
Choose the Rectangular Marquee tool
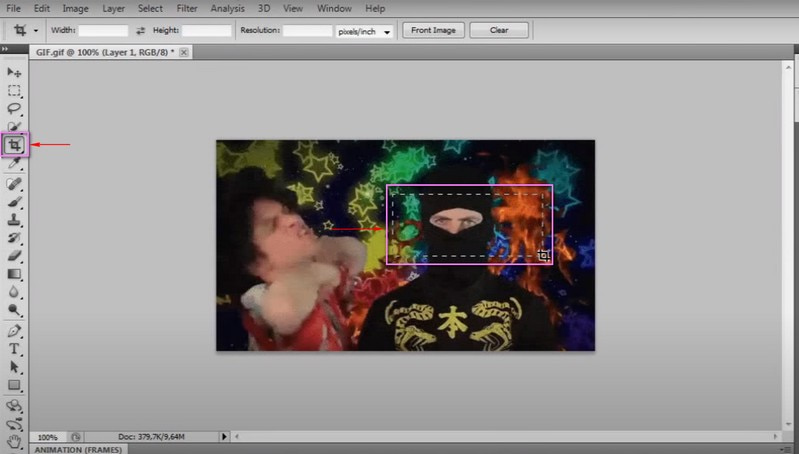click(14, 90)
